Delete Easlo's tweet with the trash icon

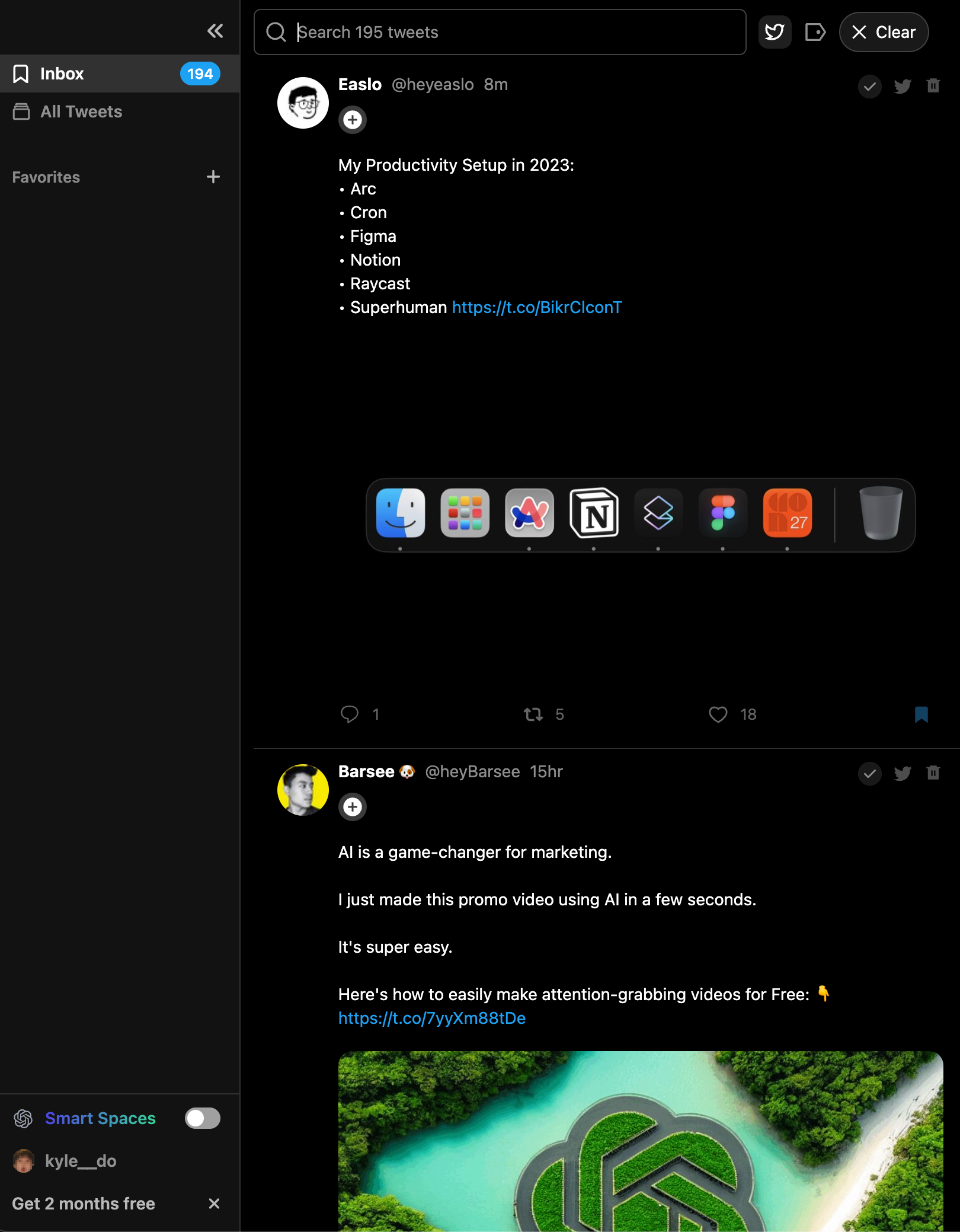point(933,86)
